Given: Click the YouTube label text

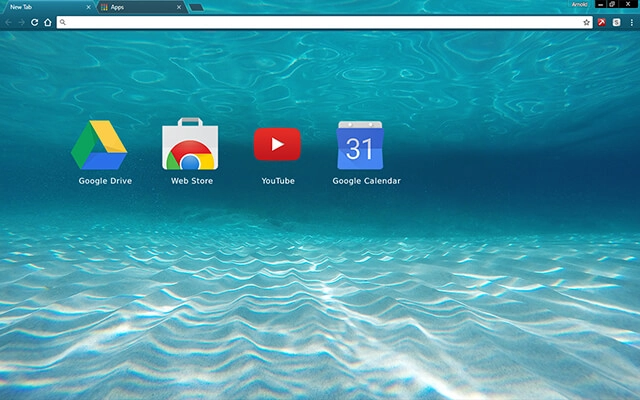Looking at the screenshot, I should tap(278, 181).
